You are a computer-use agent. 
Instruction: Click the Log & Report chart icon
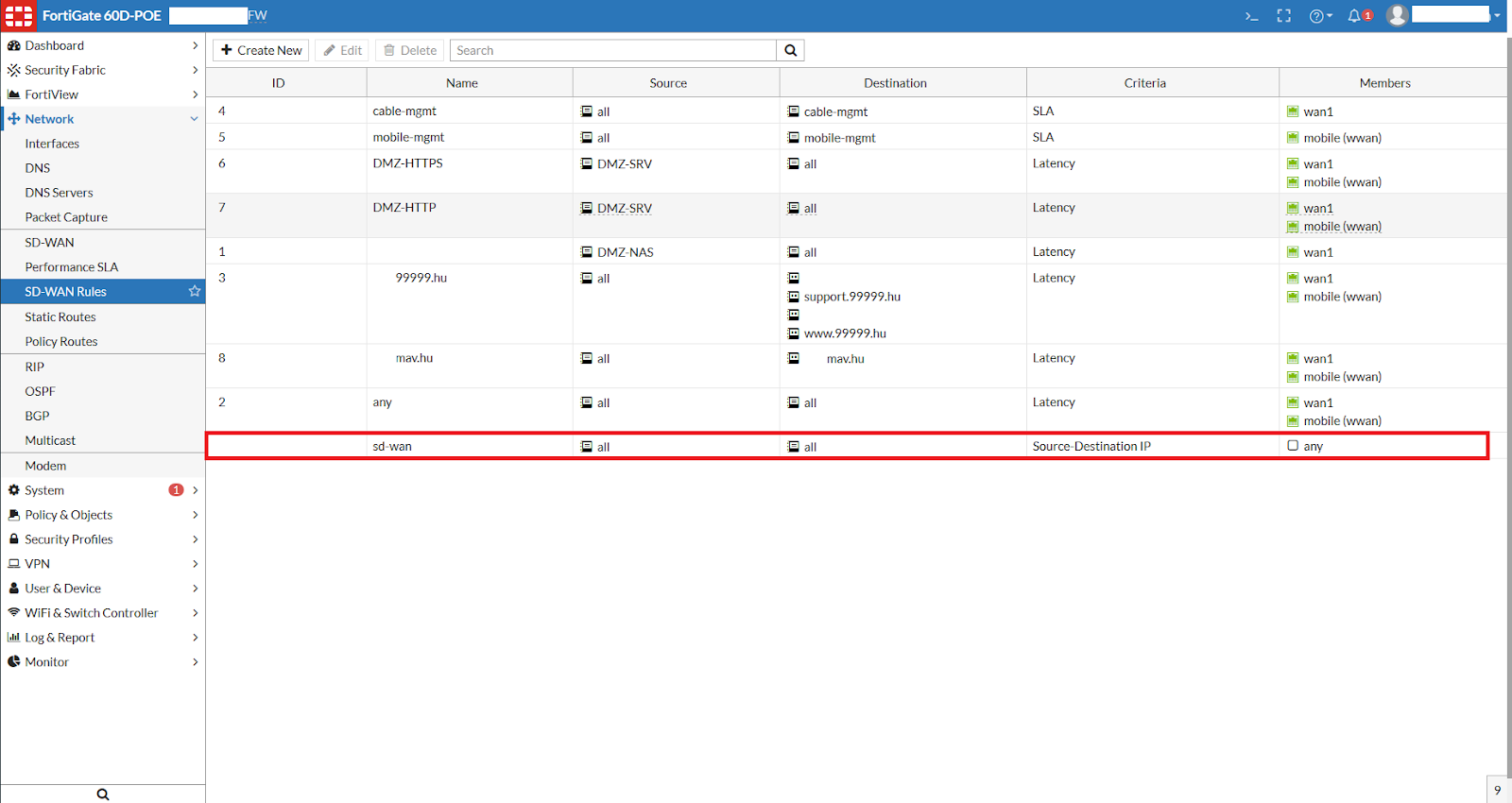(14, 638)
